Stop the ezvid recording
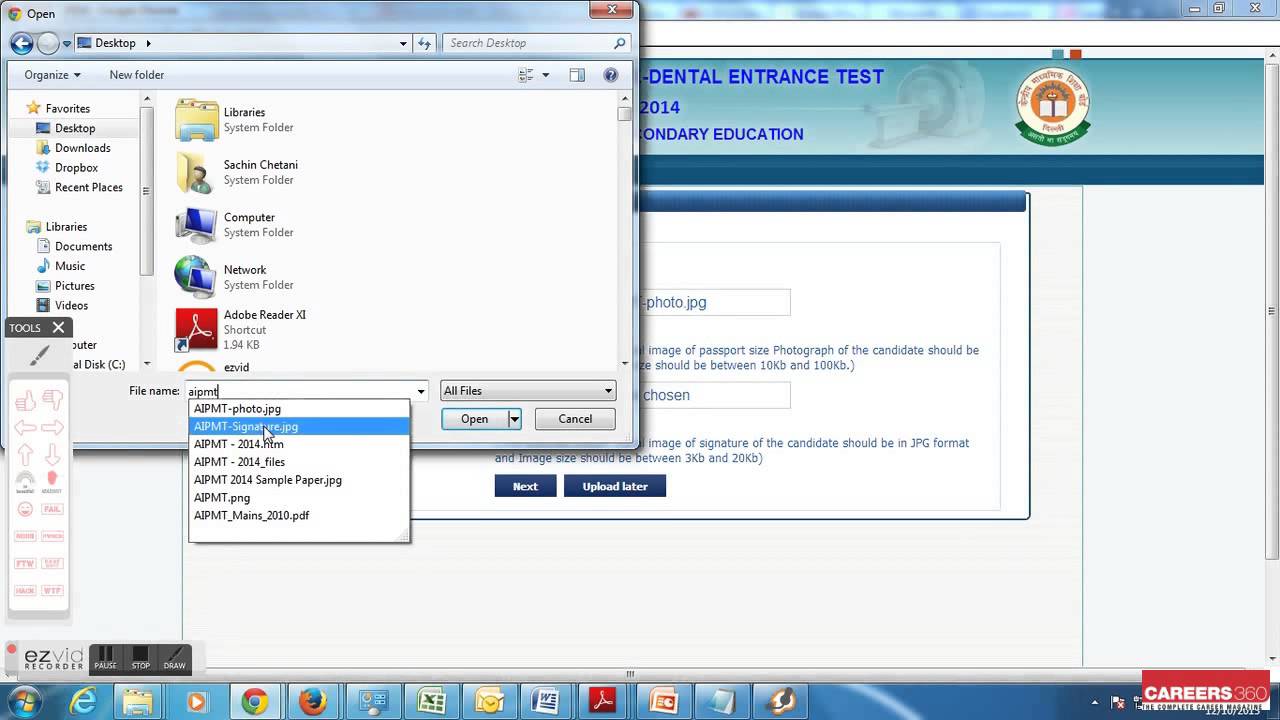This screenshot has width=1280, height=720. pyautogui.click(x=141, y=657)
